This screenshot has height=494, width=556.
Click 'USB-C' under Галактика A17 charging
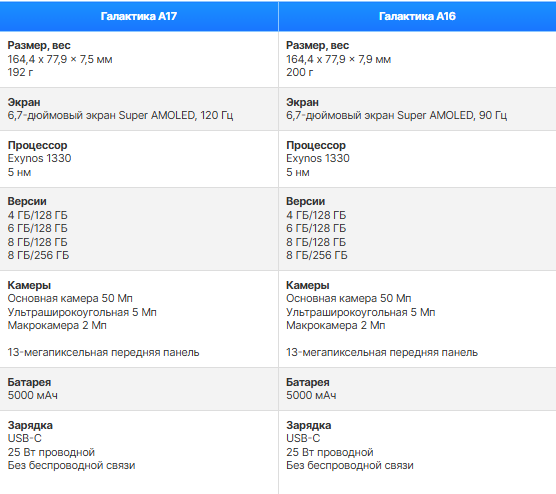[24, 438]
